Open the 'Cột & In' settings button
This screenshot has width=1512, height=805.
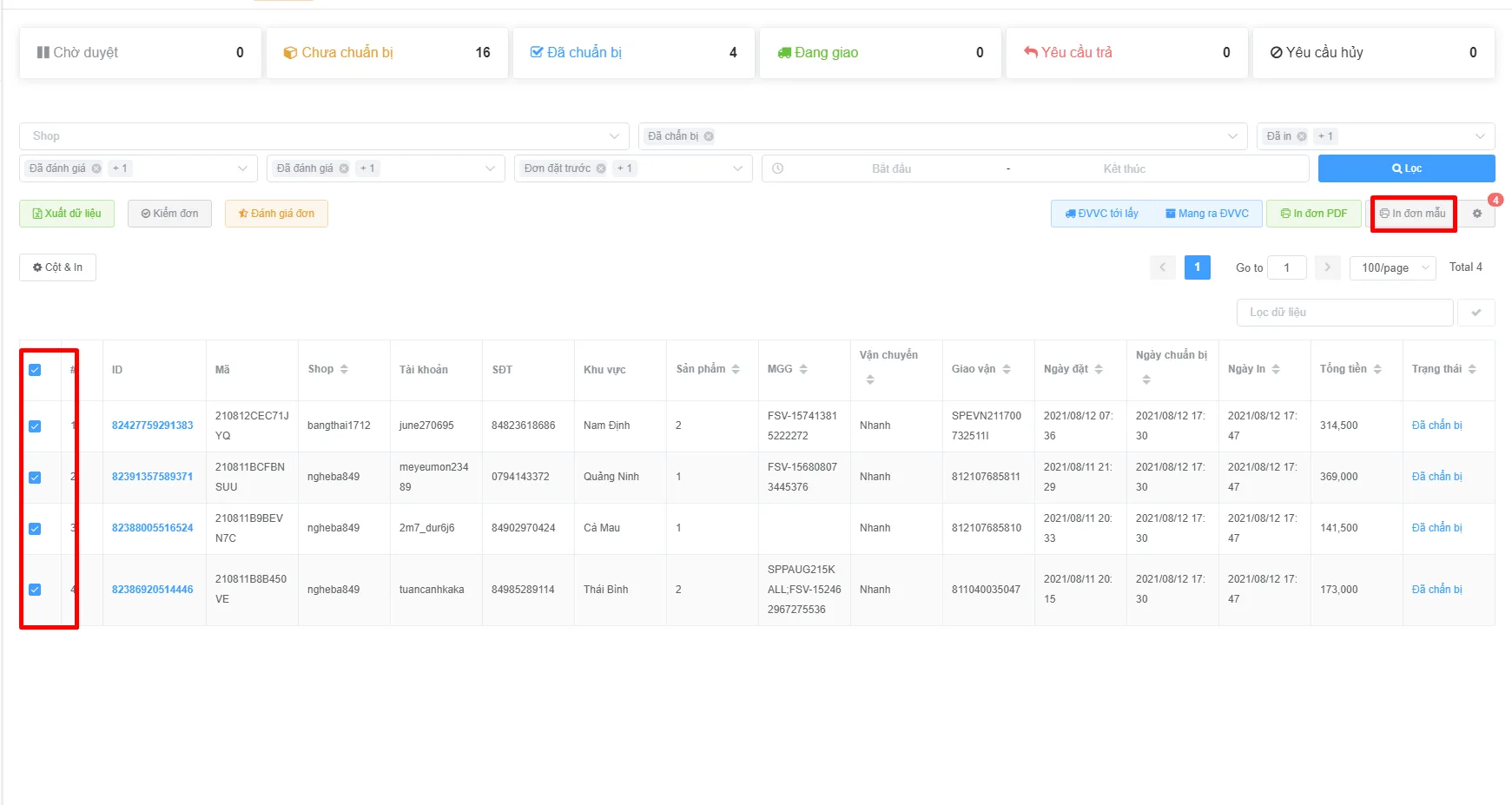point(57,267)
